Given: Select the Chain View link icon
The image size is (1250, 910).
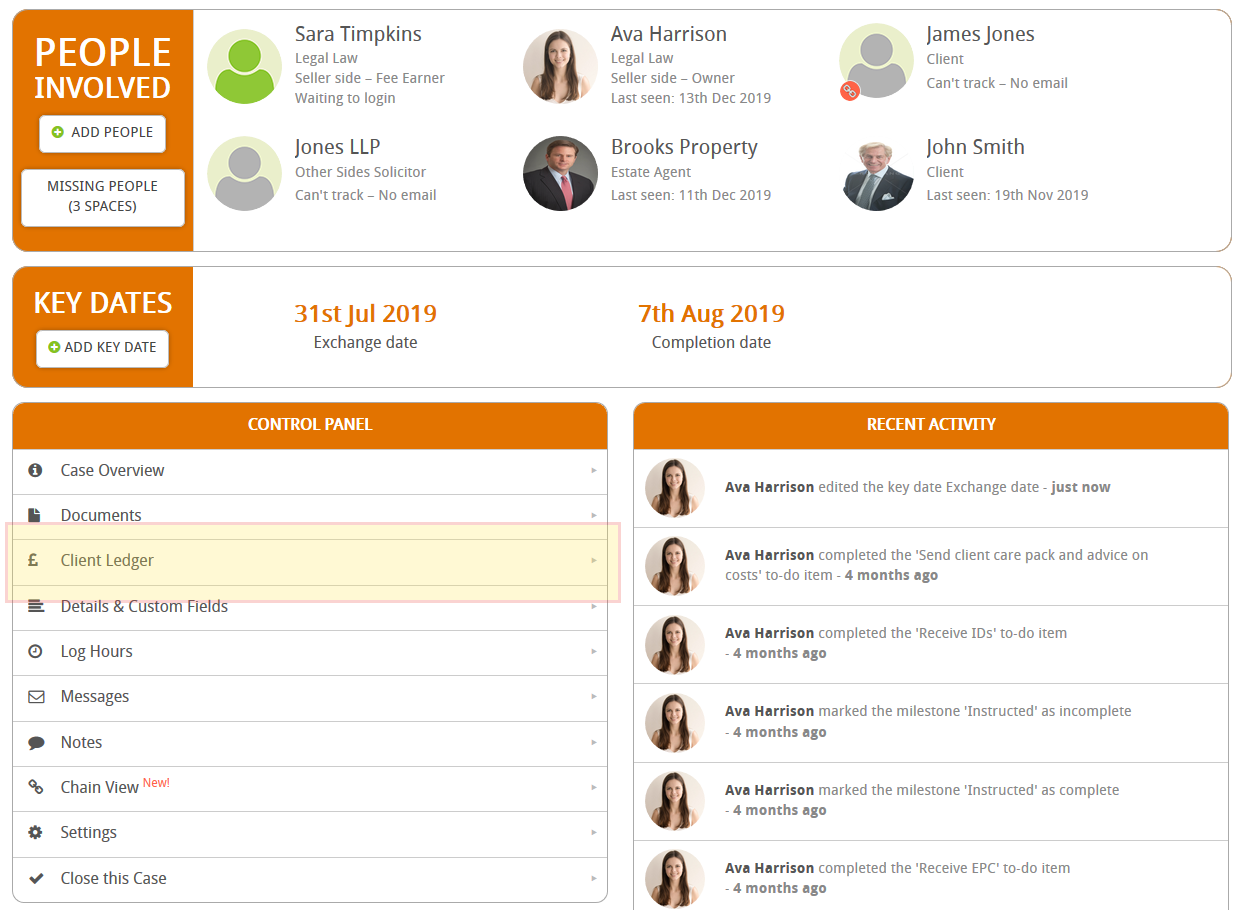Looking at the screenshot, I should tap(37, 787).
